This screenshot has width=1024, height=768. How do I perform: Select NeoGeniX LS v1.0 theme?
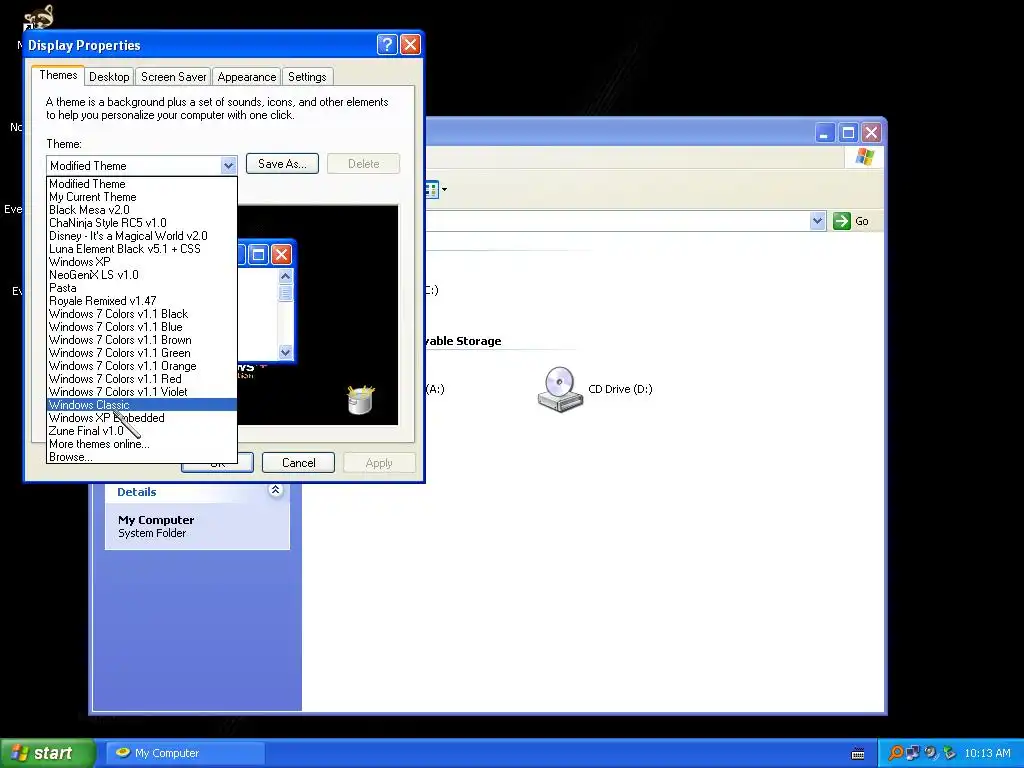coord(142,275)
